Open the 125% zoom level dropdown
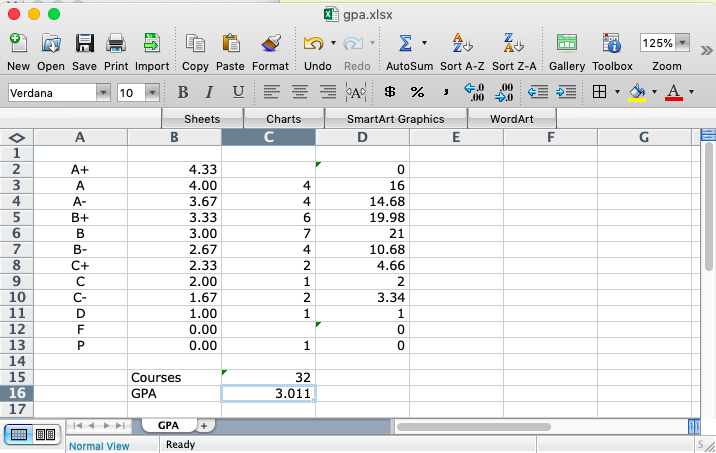This screenshot has height=453, width=716. pyautogui.click(x=683, y=43)
